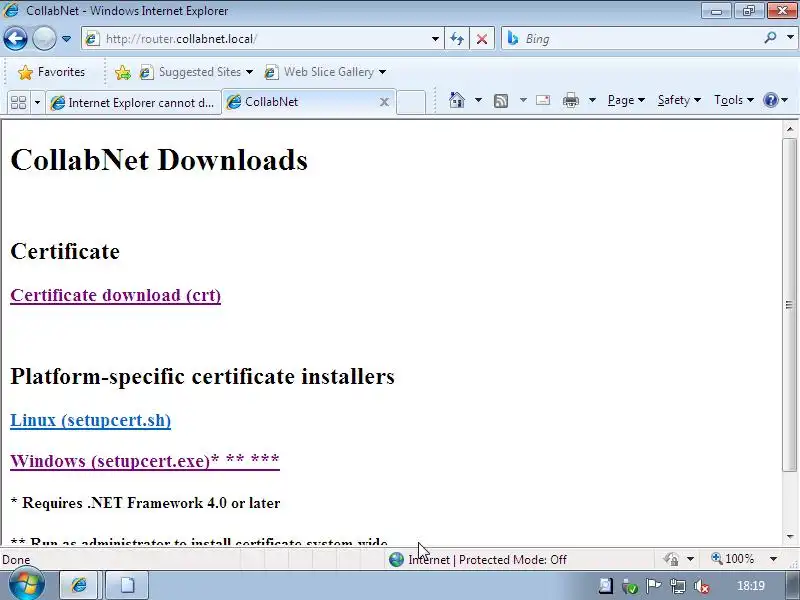The width and height of the screenshot is (800, 600).
Task: Click the Print icon
Action: tap(570, 100)
